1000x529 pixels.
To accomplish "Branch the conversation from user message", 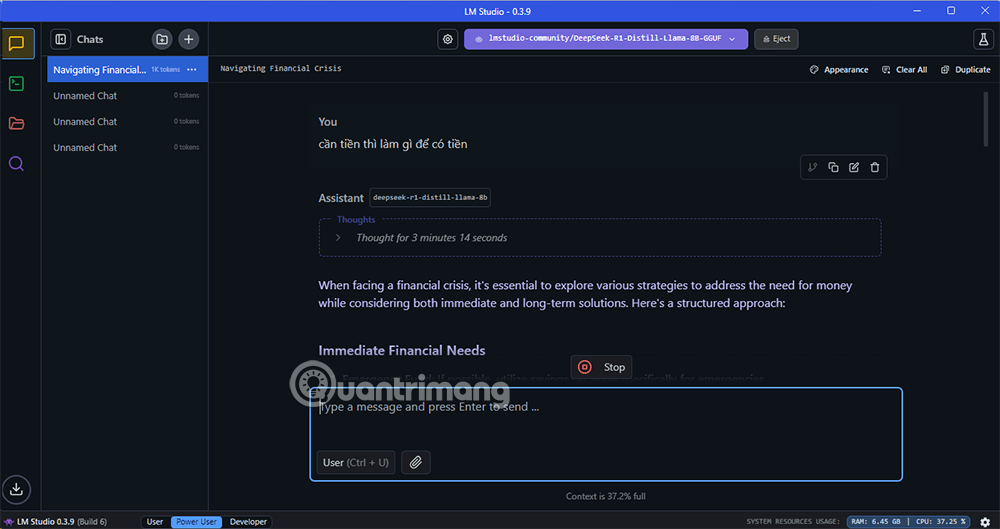I will (812, 167).
